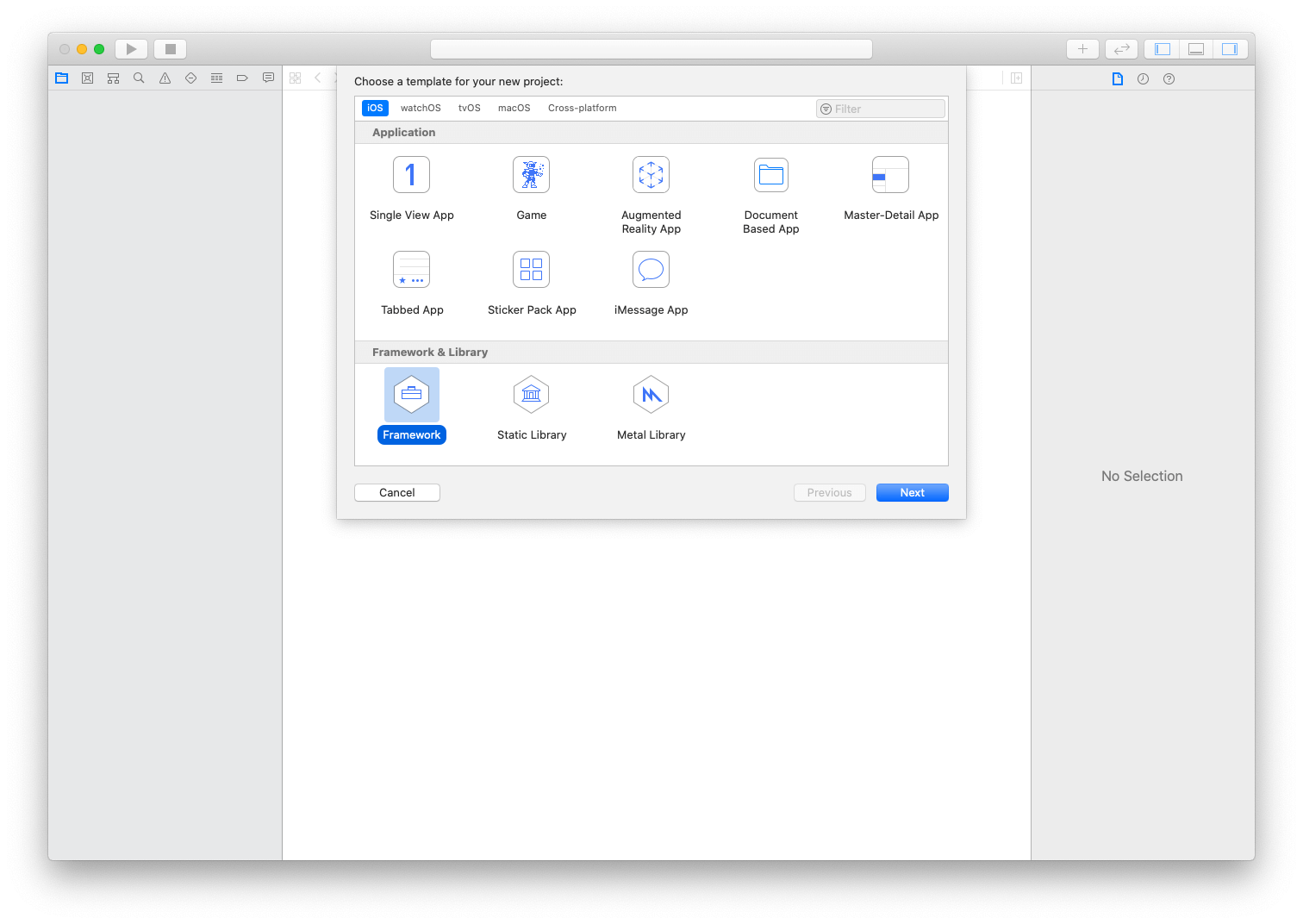Viewport: 1303px width, 924px height.
Task: Choose the Master-Detail App template
Action: 890,189
